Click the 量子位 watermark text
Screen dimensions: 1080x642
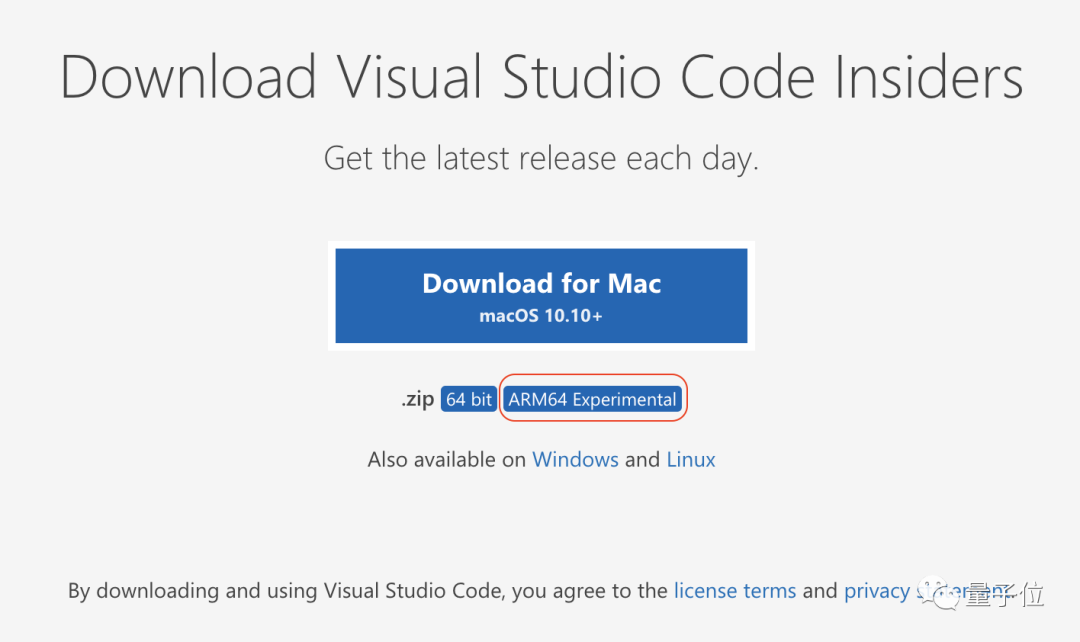[x=1005, y=596]
